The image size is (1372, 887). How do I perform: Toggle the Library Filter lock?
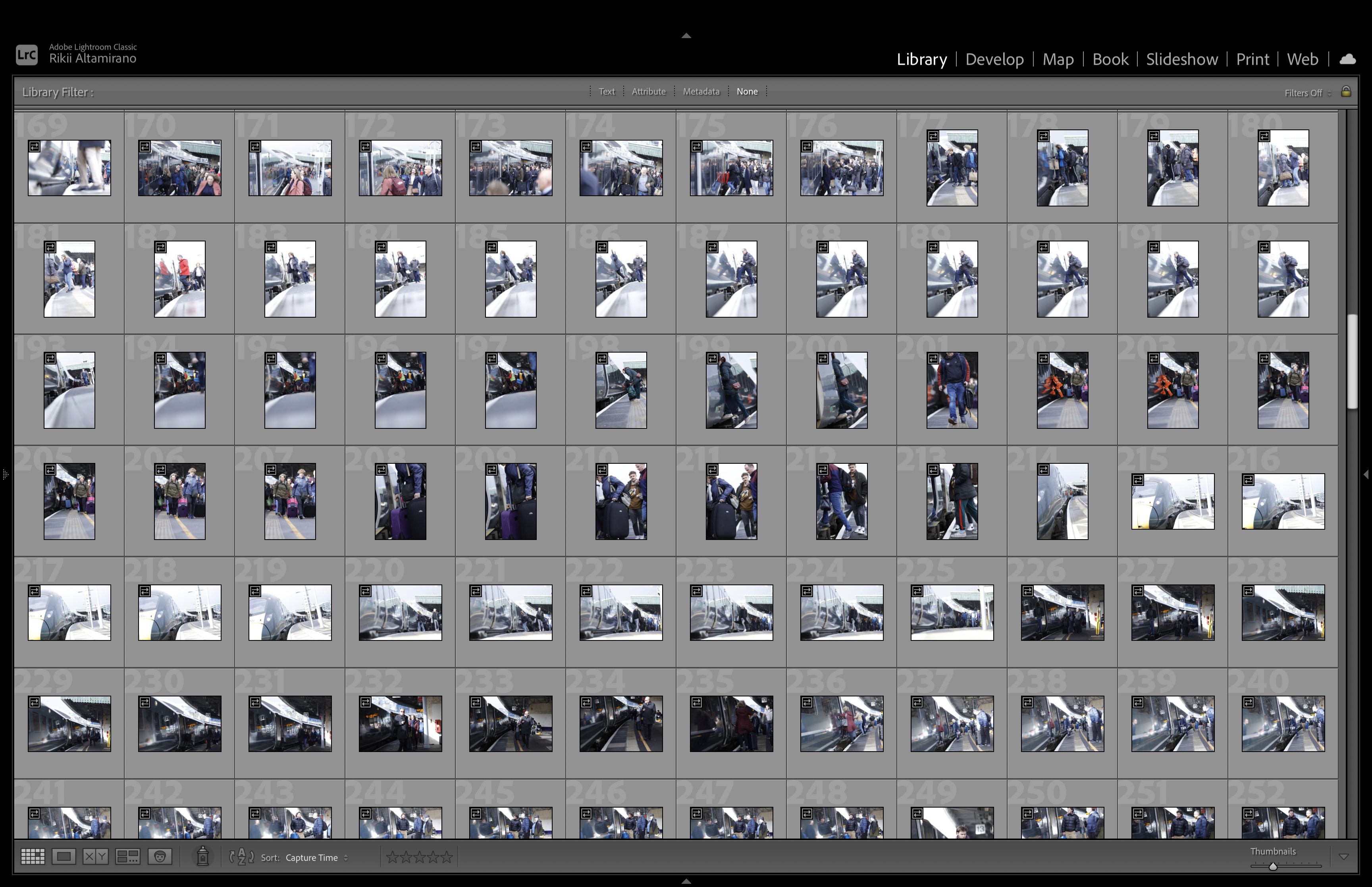click(1345, 92)
